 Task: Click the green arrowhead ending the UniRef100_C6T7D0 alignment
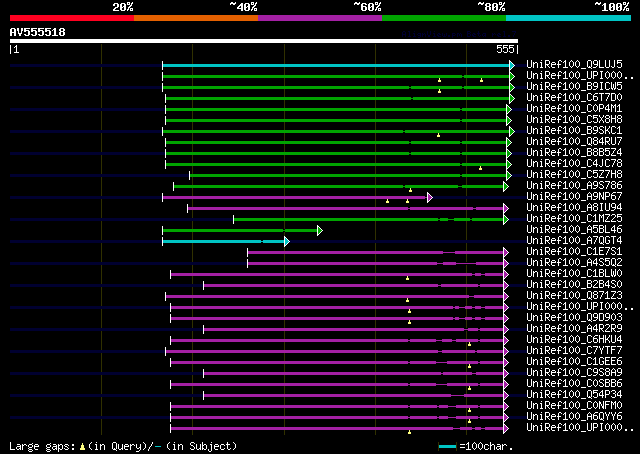512,98
